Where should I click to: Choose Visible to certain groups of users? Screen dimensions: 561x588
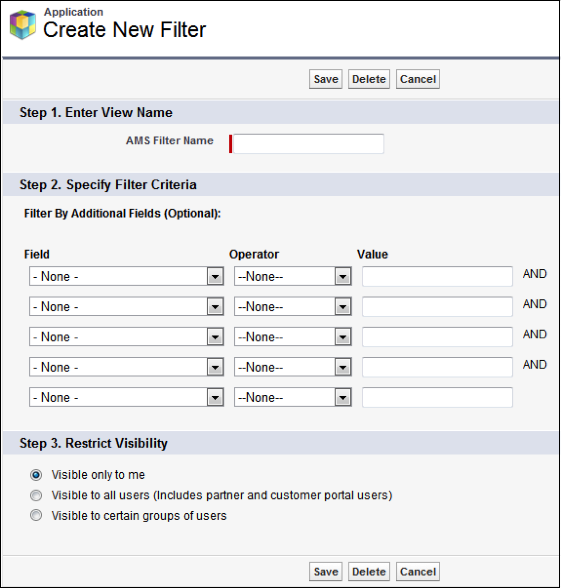click(x=36, y=515)
